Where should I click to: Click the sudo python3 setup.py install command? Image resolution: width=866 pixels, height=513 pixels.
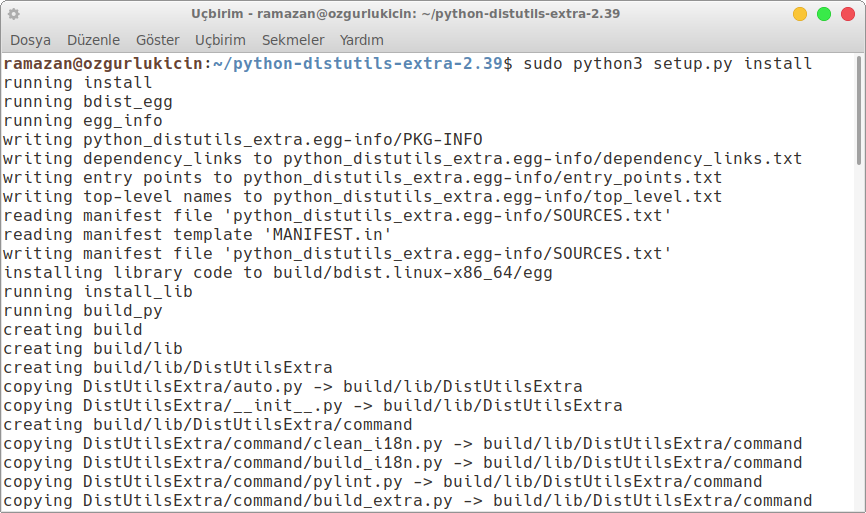[x=667, y=64]
